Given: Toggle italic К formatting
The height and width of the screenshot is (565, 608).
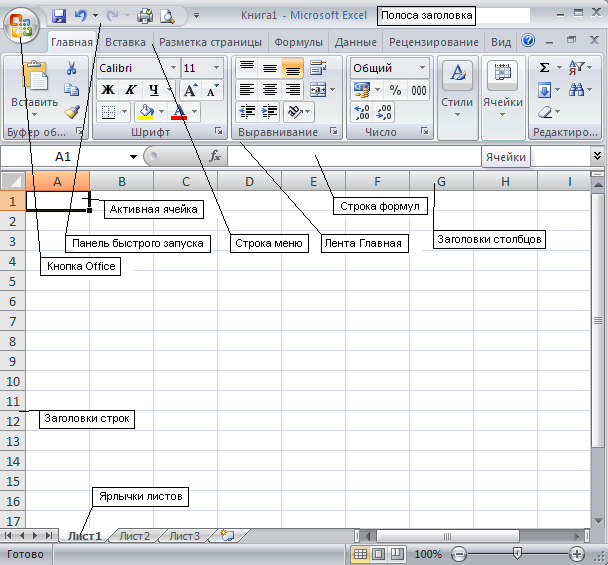Looking at the screenshot, I should pos(131,90).
